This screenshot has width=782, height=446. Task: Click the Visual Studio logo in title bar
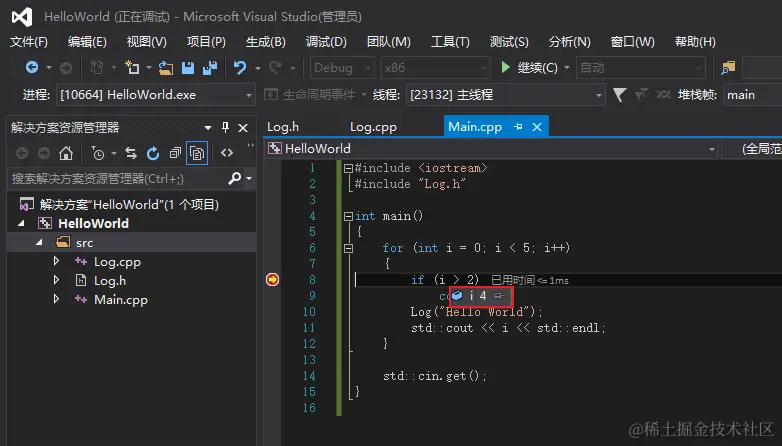22,17
